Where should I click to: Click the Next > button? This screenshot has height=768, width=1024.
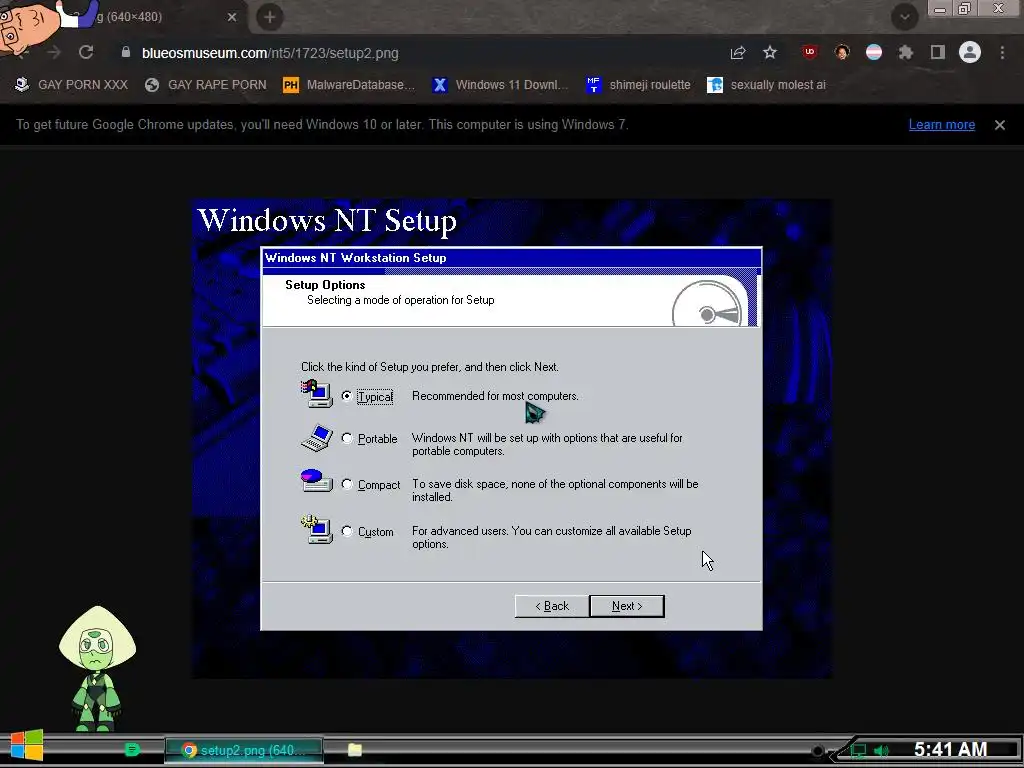pyautogui.click(x=627, y=606)
